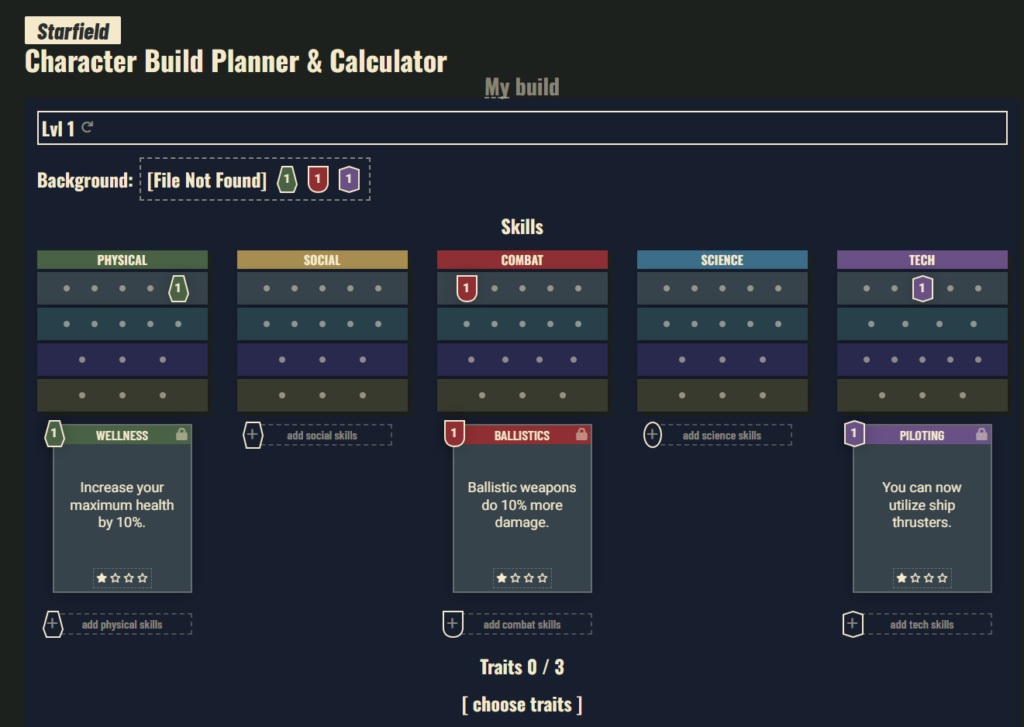Toggle the second star on the Ballistics card
1024x727 pixels.
[x=514, y=578]
